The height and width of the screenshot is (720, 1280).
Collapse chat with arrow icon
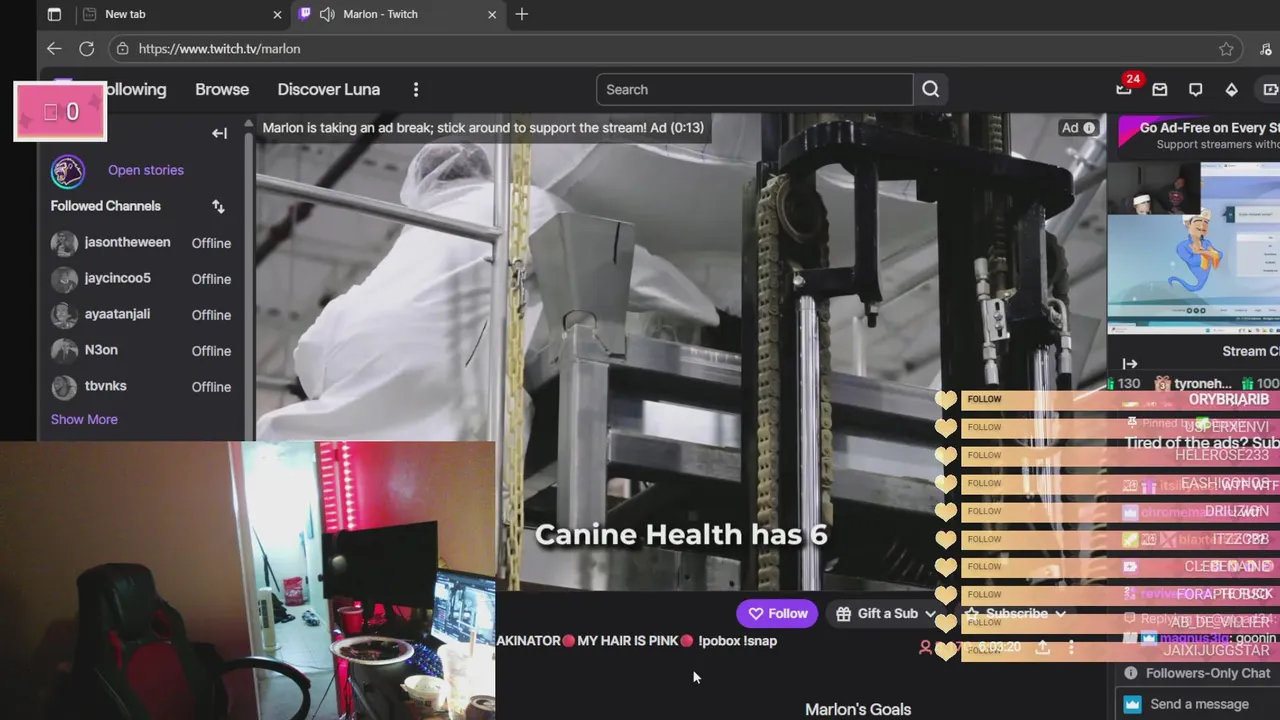click(1130, 364)
